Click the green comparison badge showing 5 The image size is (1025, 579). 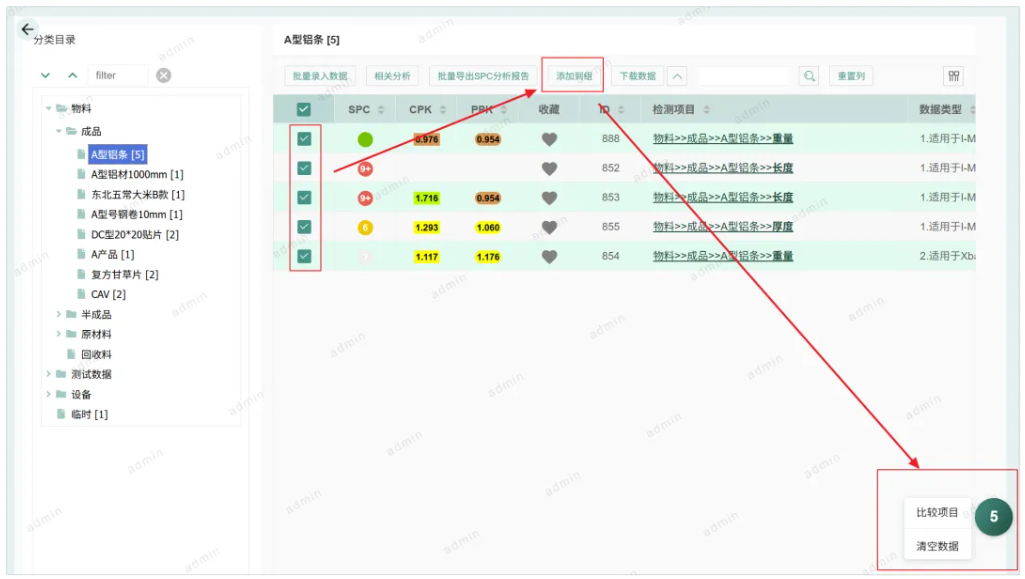996,516
